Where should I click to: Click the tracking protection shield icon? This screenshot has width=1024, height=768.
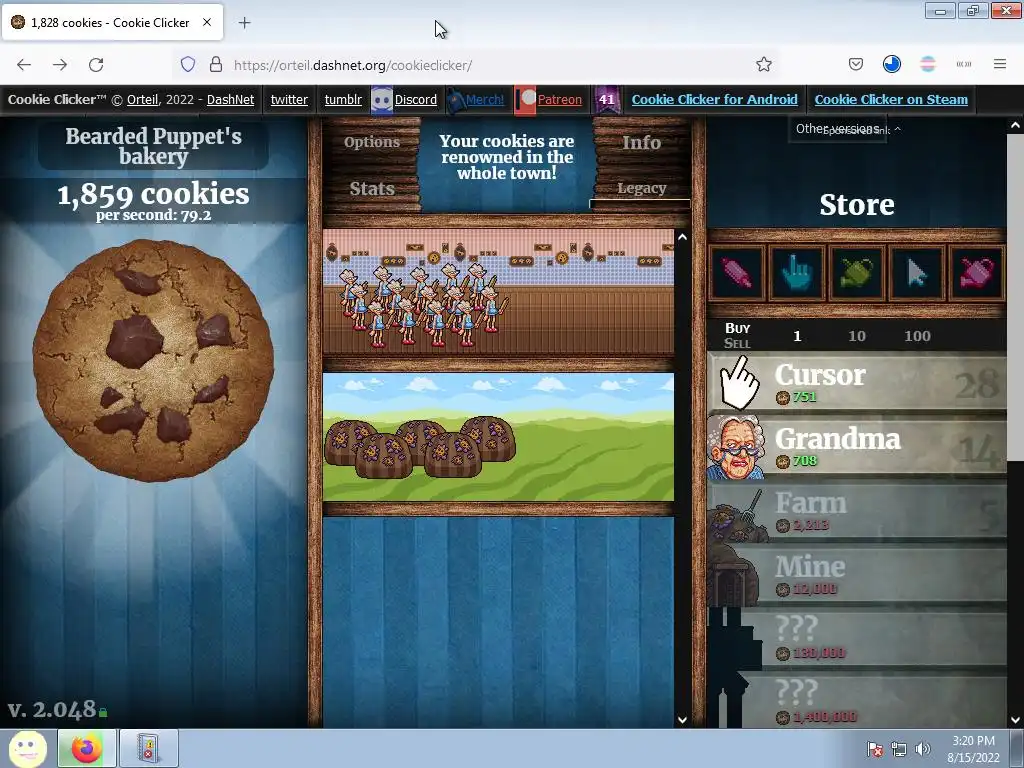pos(188,65)
